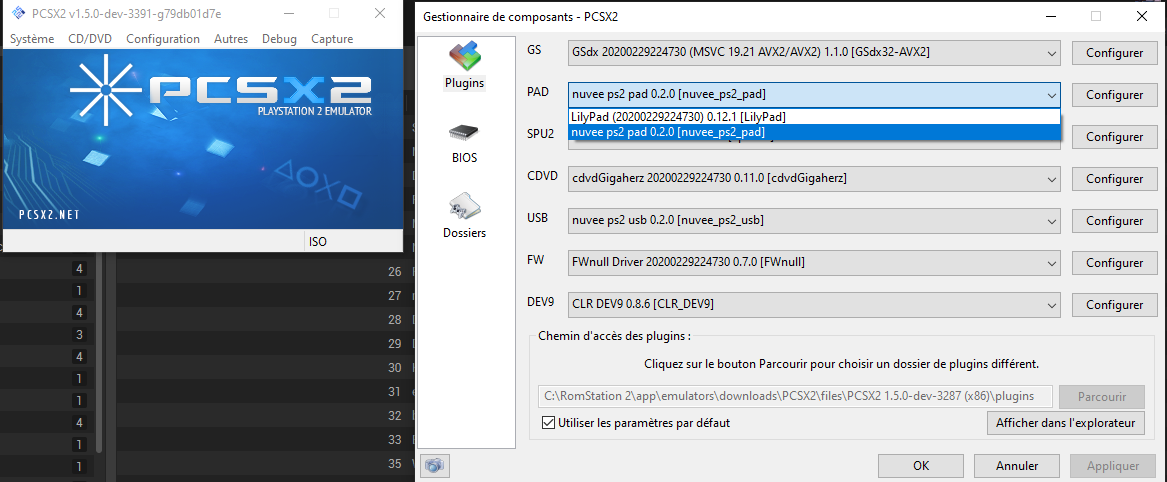Click Configurer for the FW plugin
The width and height of the screenshot is (1167, 482).
(x=1114, y=263)
